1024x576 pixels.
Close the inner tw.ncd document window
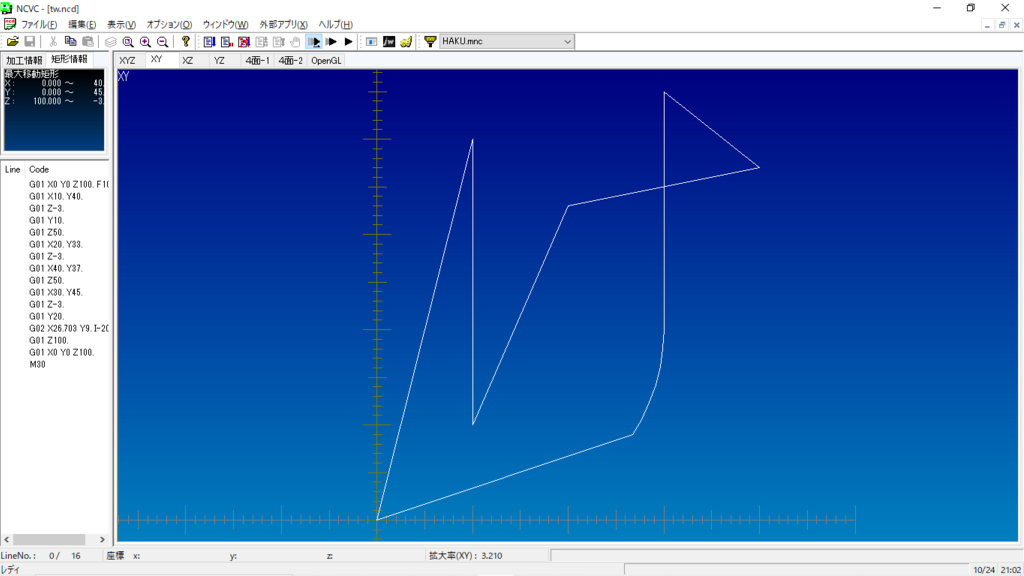click(x=1017, y=25)
